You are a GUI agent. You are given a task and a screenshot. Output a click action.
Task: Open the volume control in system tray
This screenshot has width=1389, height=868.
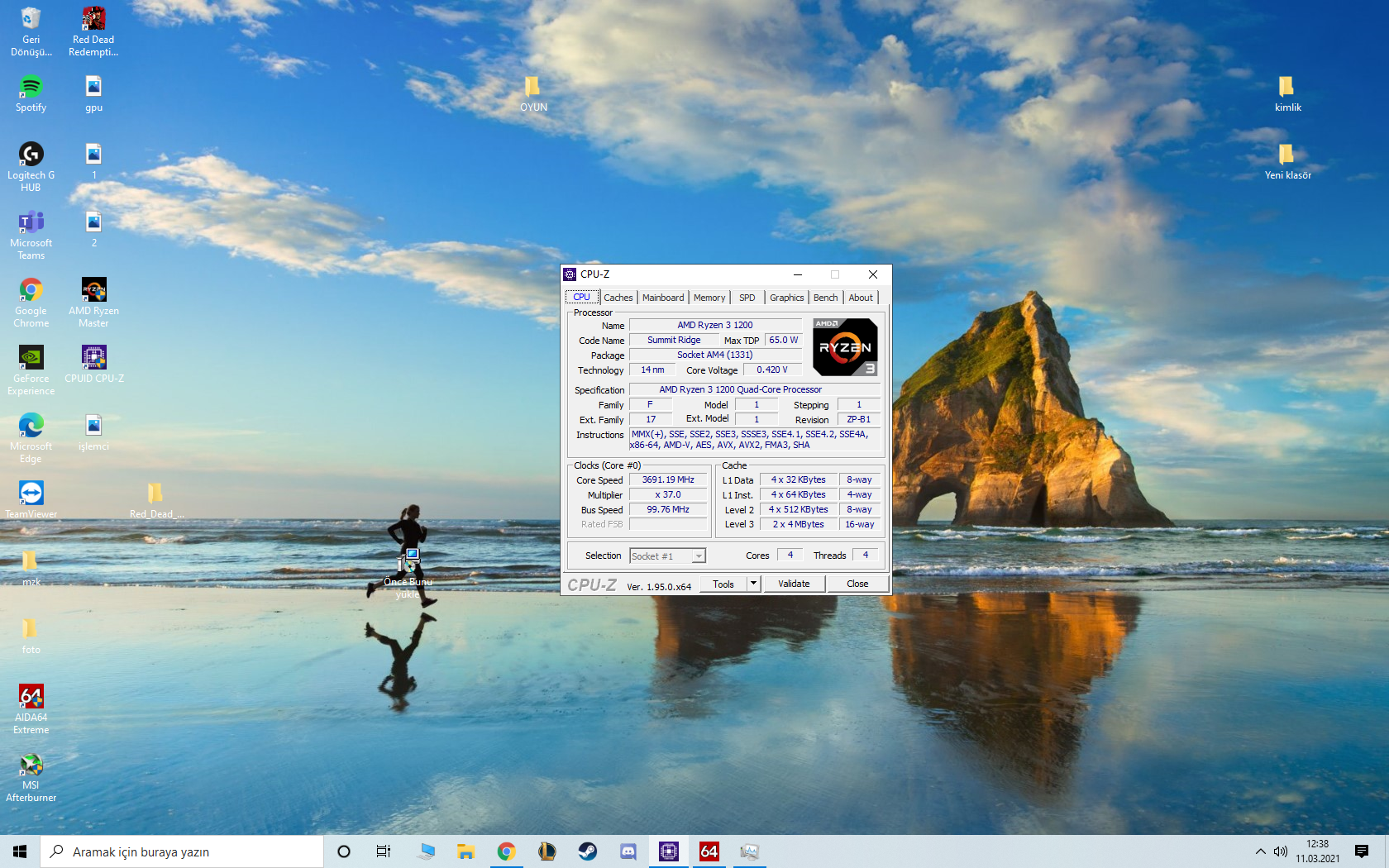coord(1281,851)
